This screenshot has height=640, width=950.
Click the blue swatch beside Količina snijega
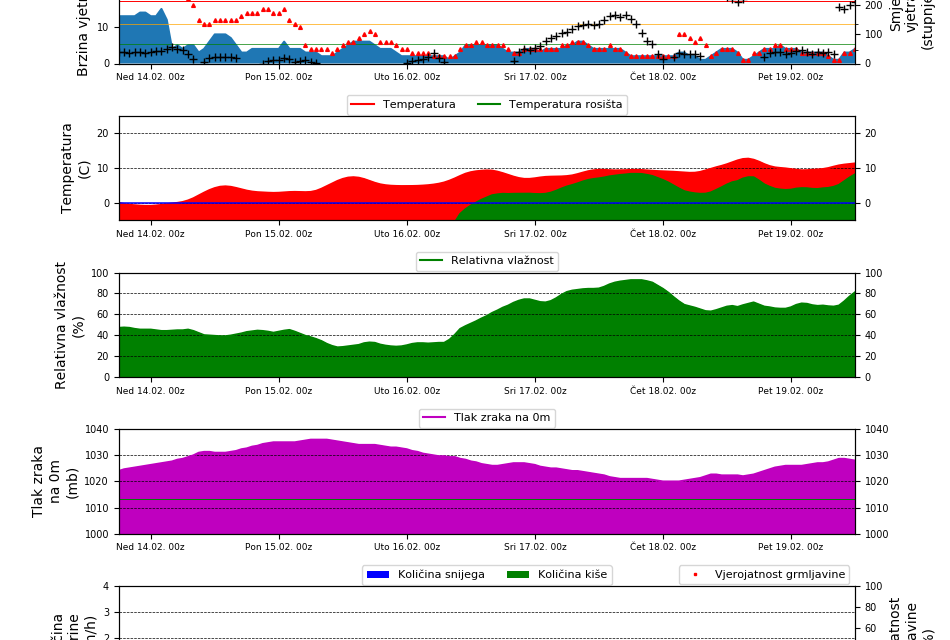(x=378, y=575)
